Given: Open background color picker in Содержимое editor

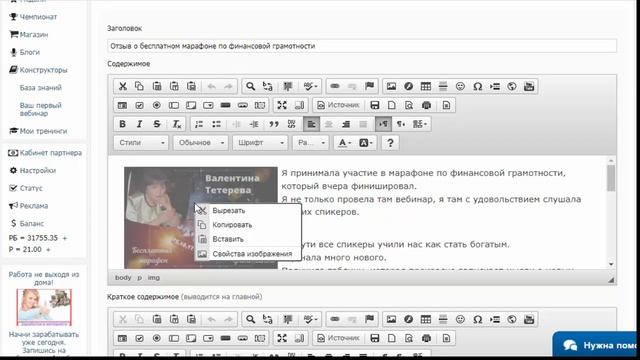Looking at the screenshot, I should [x=365, y=143].
